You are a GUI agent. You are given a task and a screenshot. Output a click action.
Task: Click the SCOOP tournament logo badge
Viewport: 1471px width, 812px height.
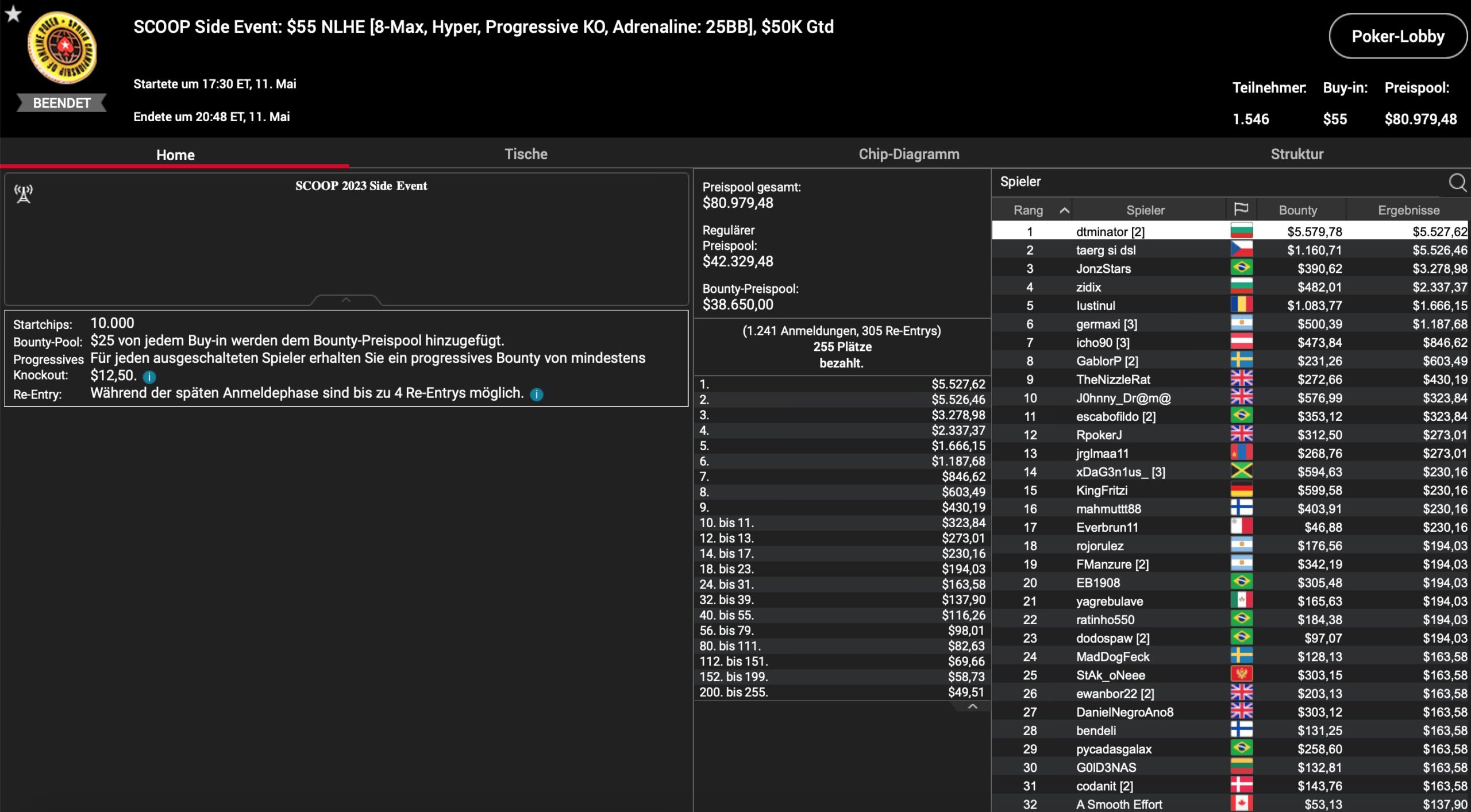click(x=62, y=48)
